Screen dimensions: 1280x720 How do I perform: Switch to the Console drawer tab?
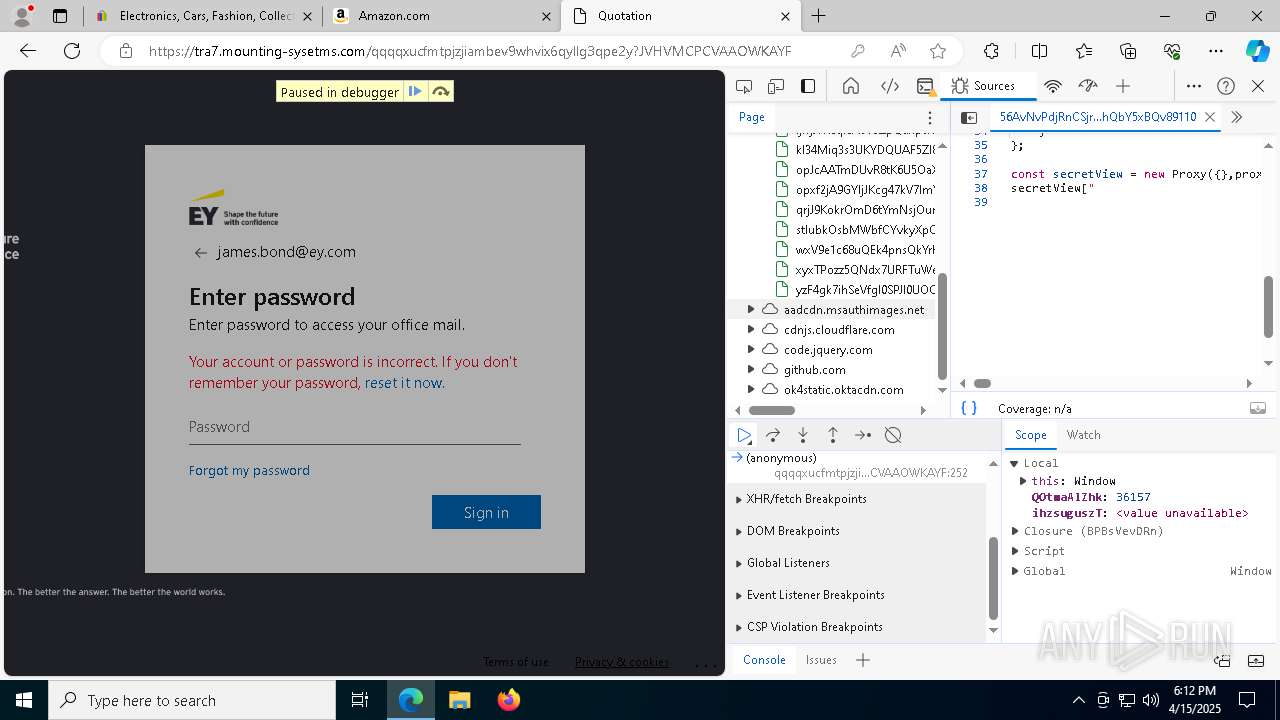point(764,660)
